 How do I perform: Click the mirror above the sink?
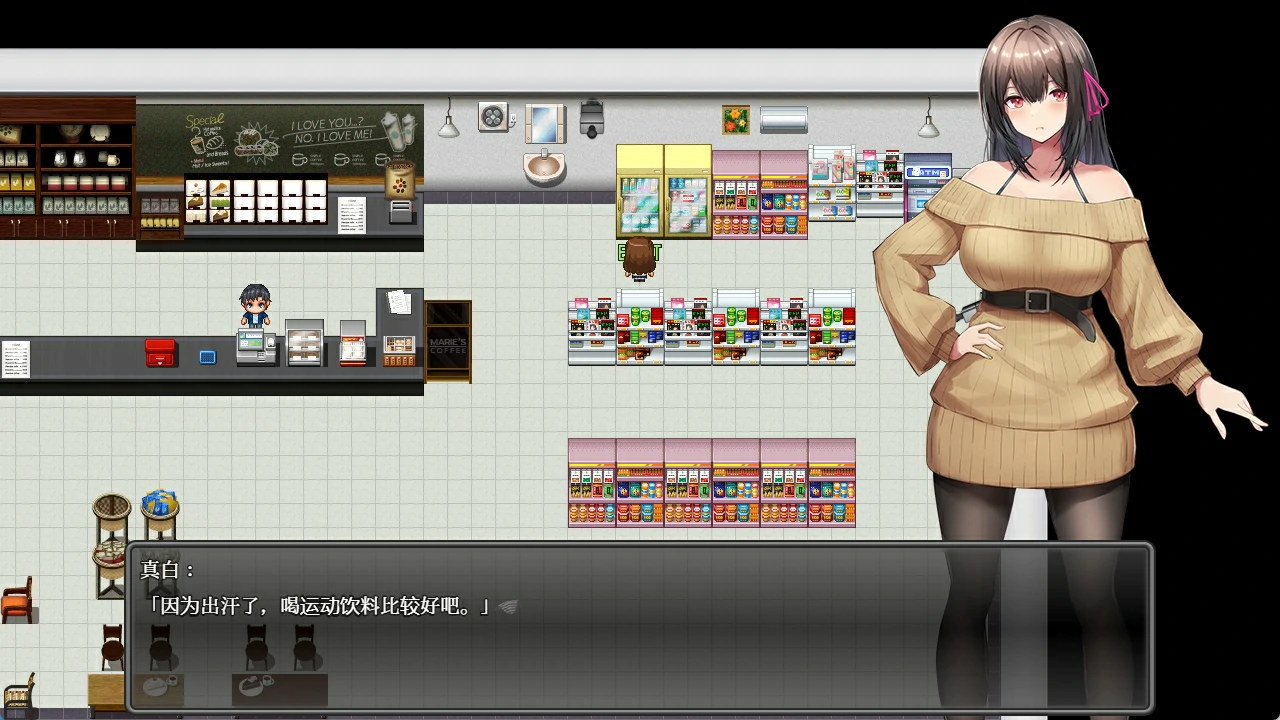click(x=545, y=123)
